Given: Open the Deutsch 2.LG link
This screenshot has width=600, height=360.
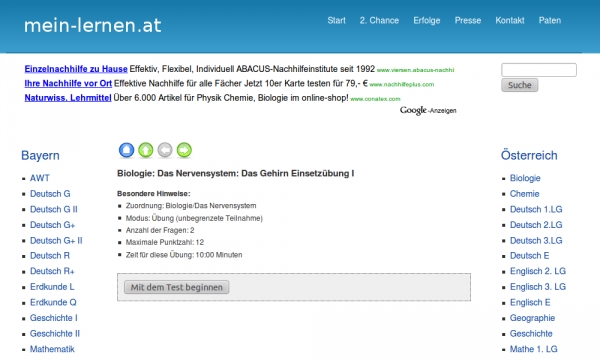Looking at the screenshot, I should [x=536, y=225].
